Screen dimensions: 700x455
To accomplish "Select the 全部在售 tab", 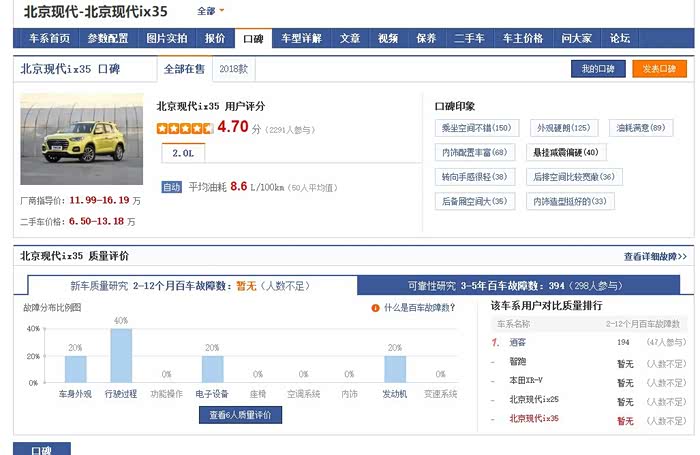I will point(184,69).
